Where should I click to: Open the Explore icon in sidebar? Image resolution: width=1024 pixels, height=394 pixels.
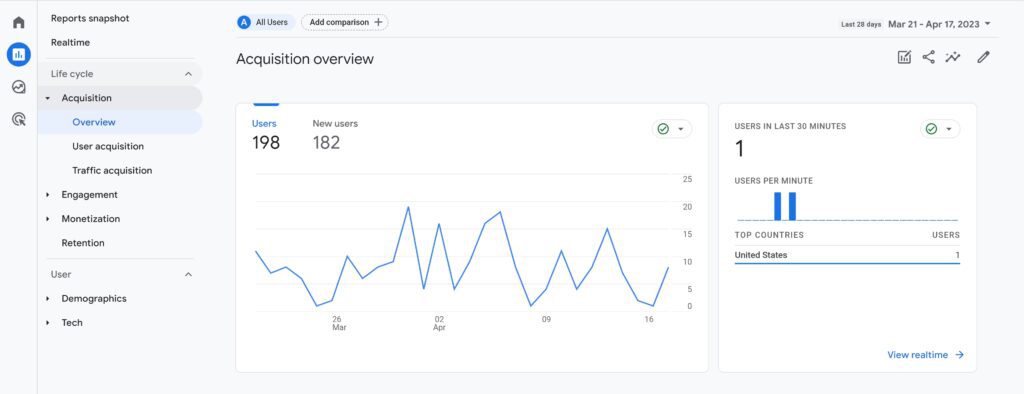tap(18, 87)
